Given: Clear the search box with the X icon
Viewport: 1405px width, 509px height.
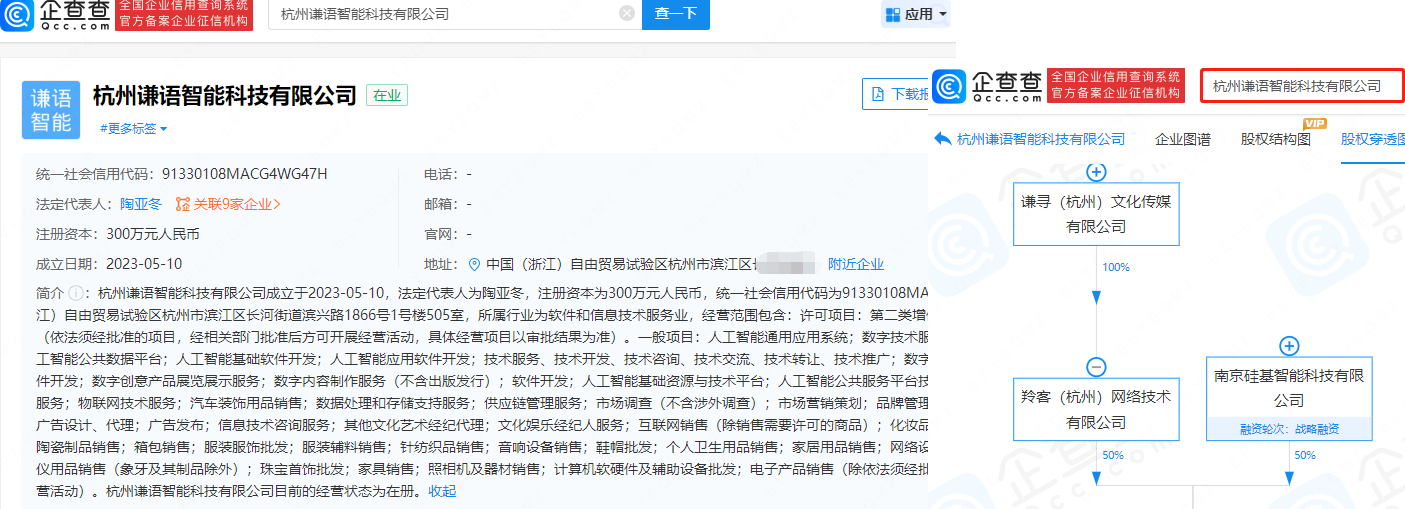Looking at the screenshot, I should click(x=627, y=14).
